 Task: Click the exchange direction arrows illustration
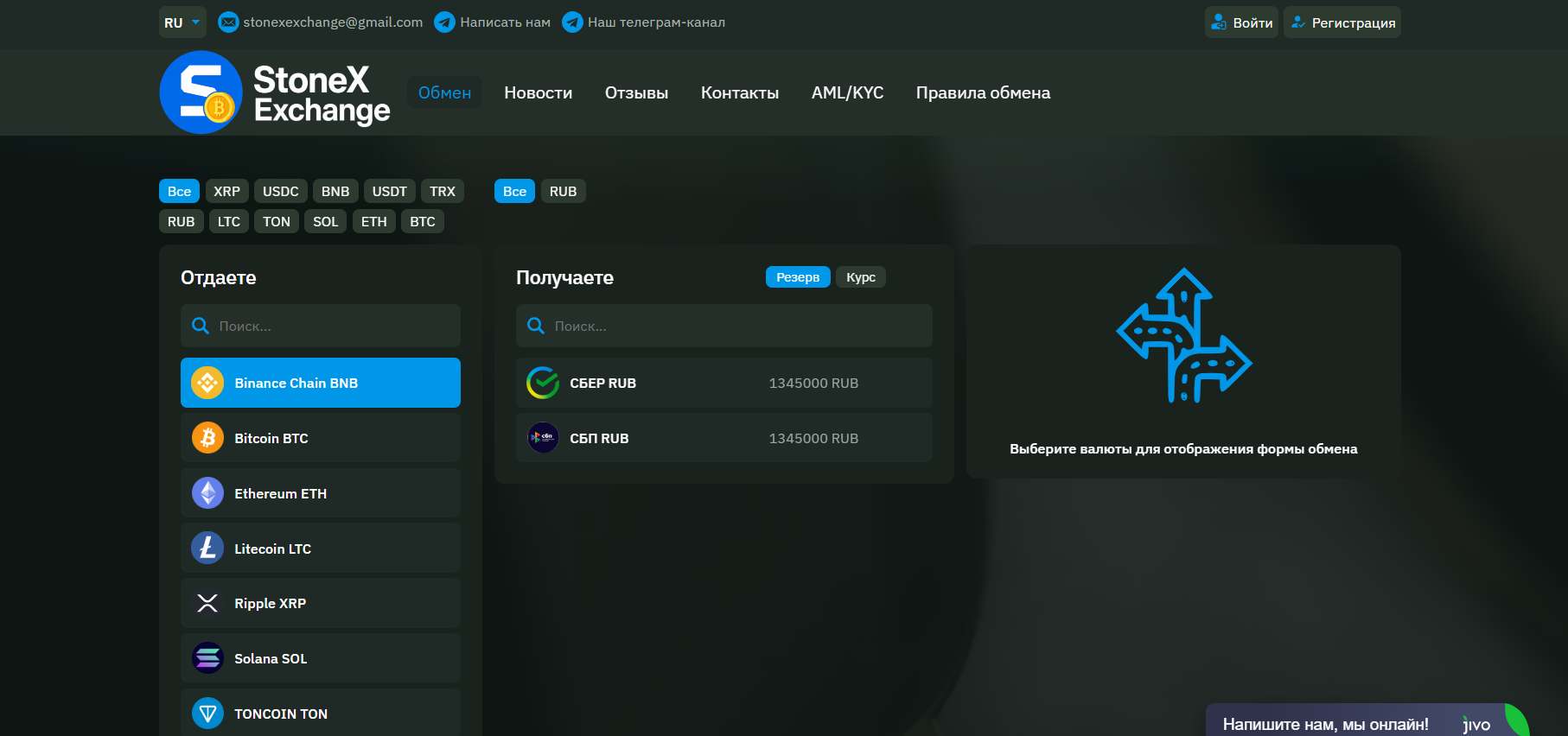click(1183, 335)
